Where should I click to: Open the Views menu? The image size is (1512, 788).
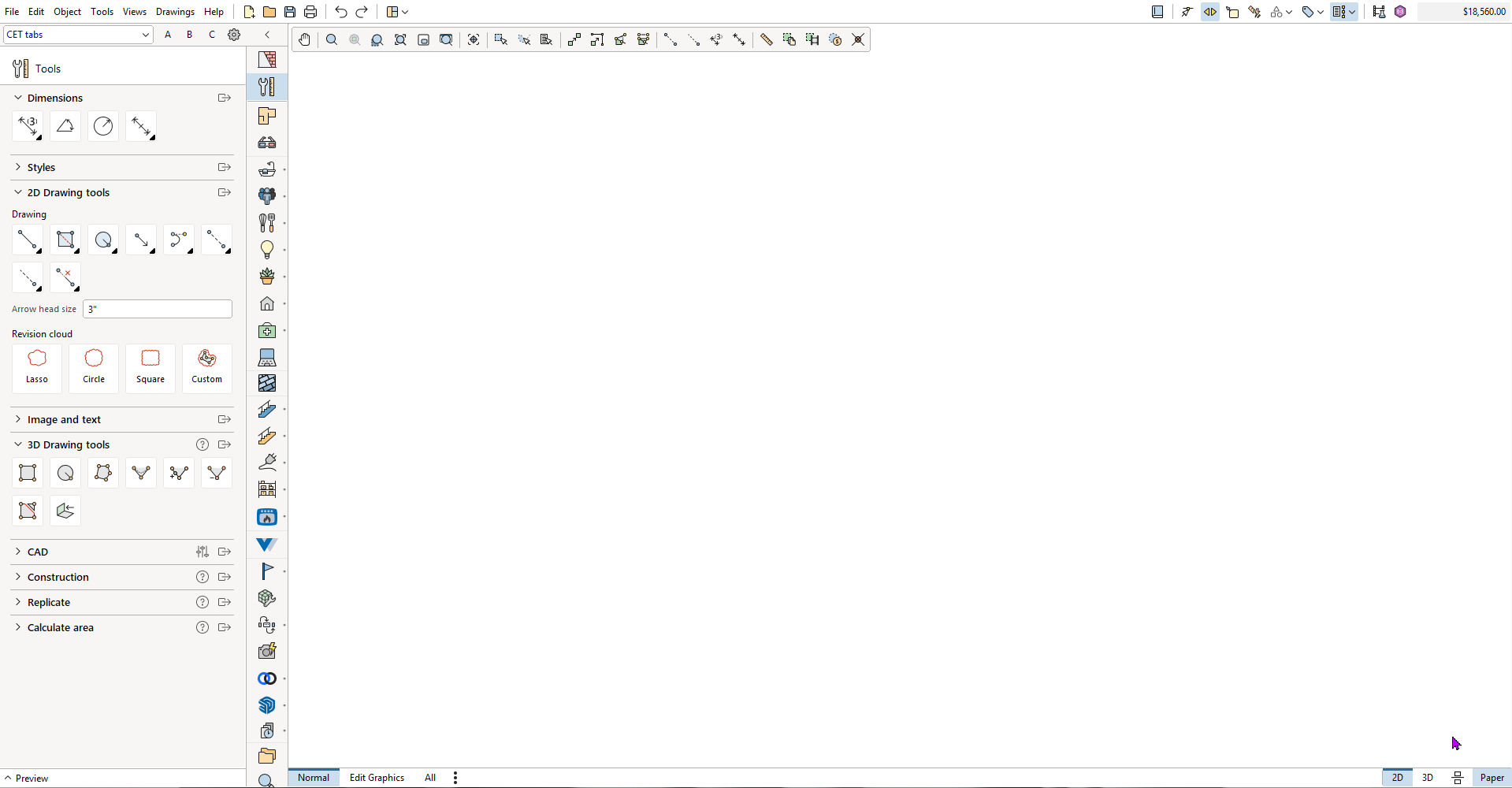(135, 12)
